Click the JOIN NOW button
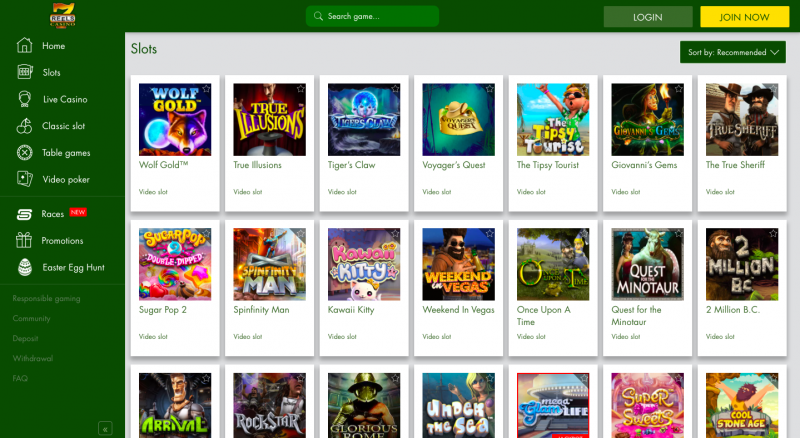The height and width of the screenshot is (438, 800). coord(744,17)
